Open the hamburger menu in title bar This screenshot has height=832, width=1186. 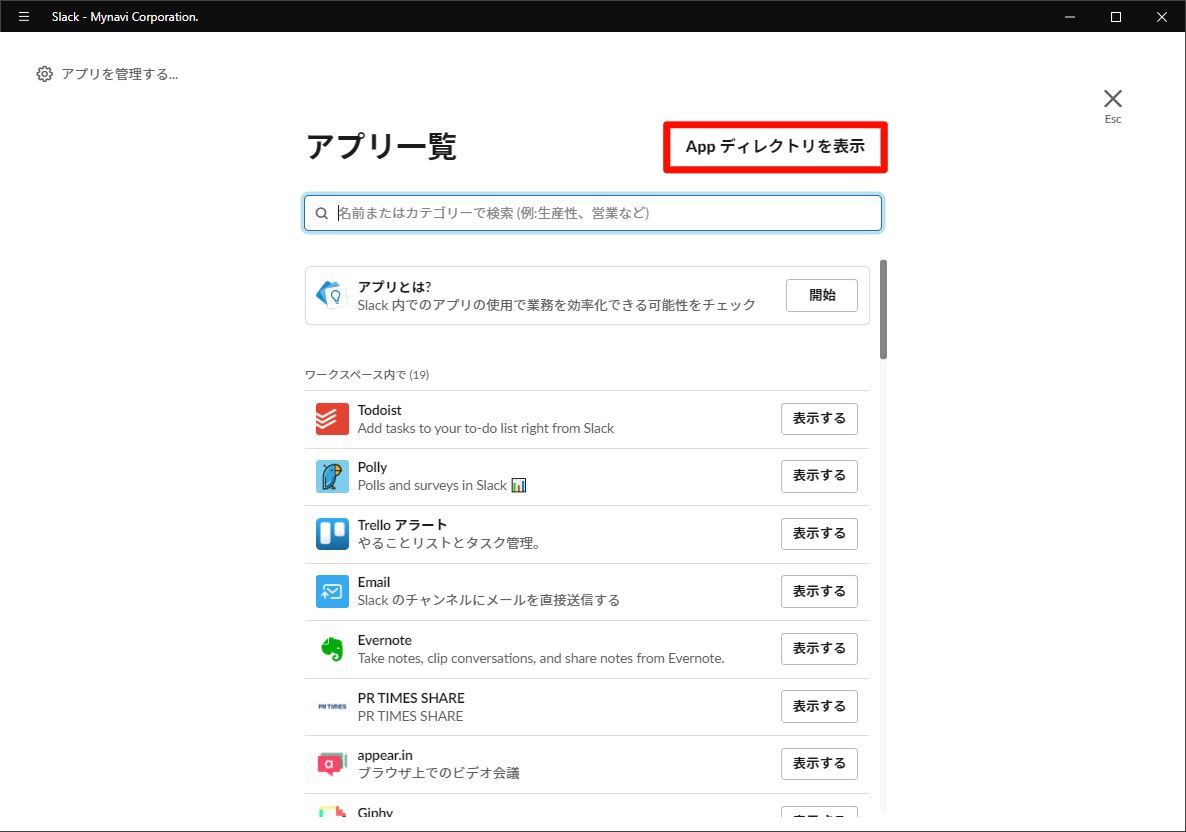click(x=23, y=17)
